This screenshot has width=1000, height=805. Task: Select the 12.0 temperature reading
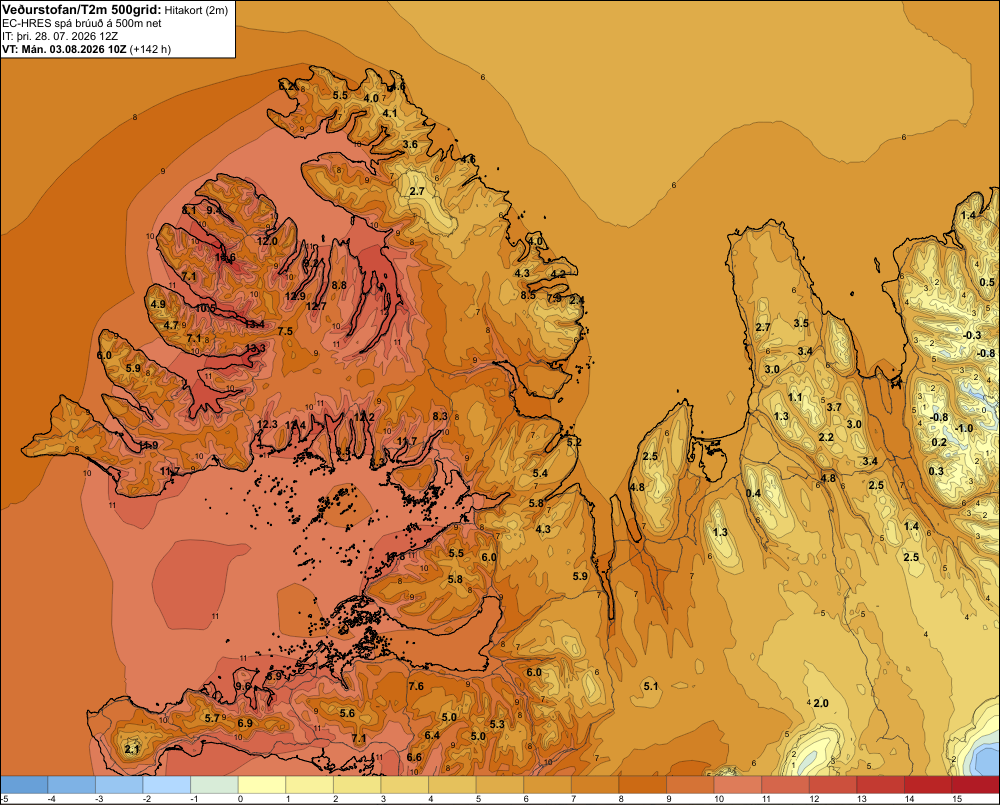pyautogui.click(x=267, y=240)
